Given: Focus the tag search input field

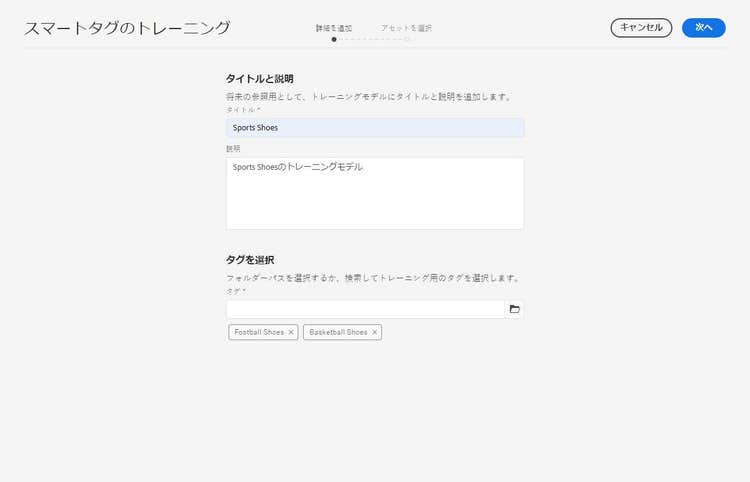Looking at the screenshot, I should point(365,310).
